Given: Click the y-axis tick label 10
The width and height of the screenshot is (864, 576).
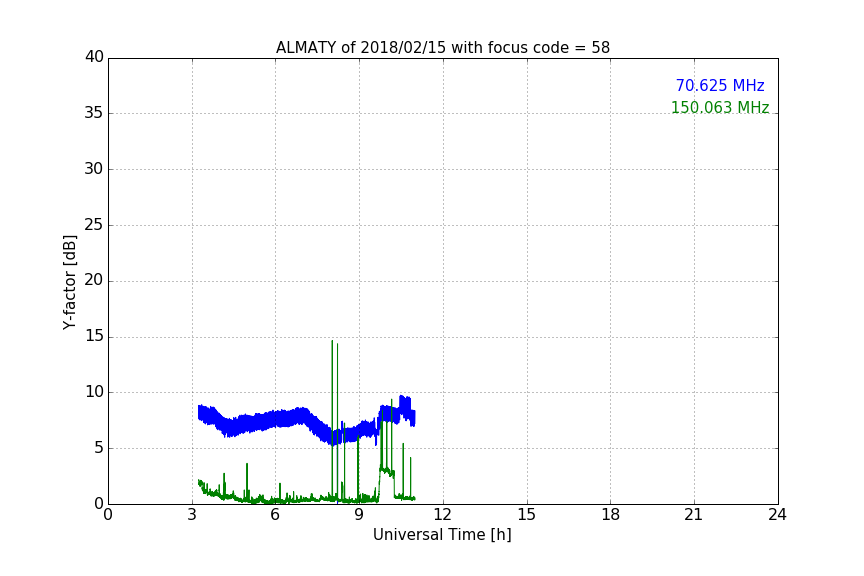Looking at the screenshot, I should coord(94,392).
